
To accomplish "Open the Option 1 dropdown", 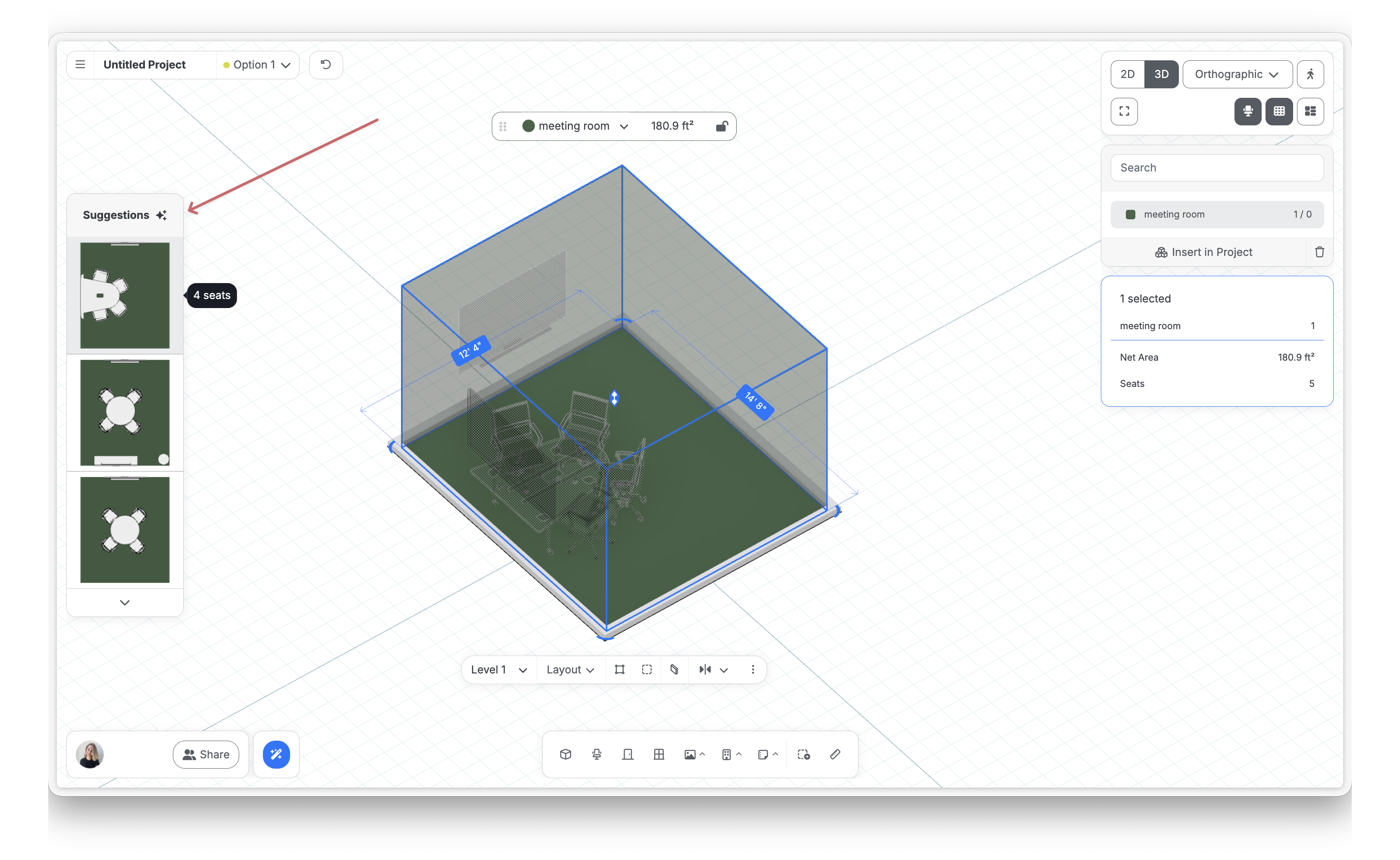I will (257, 65).
